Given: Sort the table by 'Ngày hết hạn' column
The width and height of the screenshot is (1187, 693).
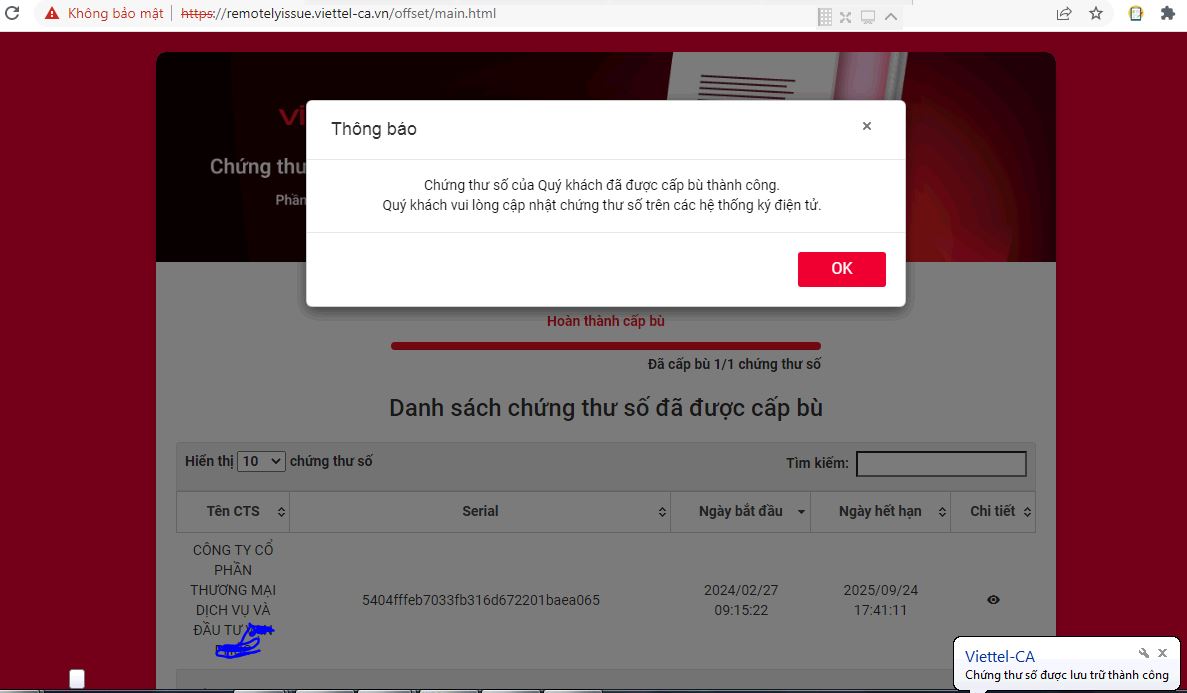Looking at the screenshot, I should click(888, 511).
